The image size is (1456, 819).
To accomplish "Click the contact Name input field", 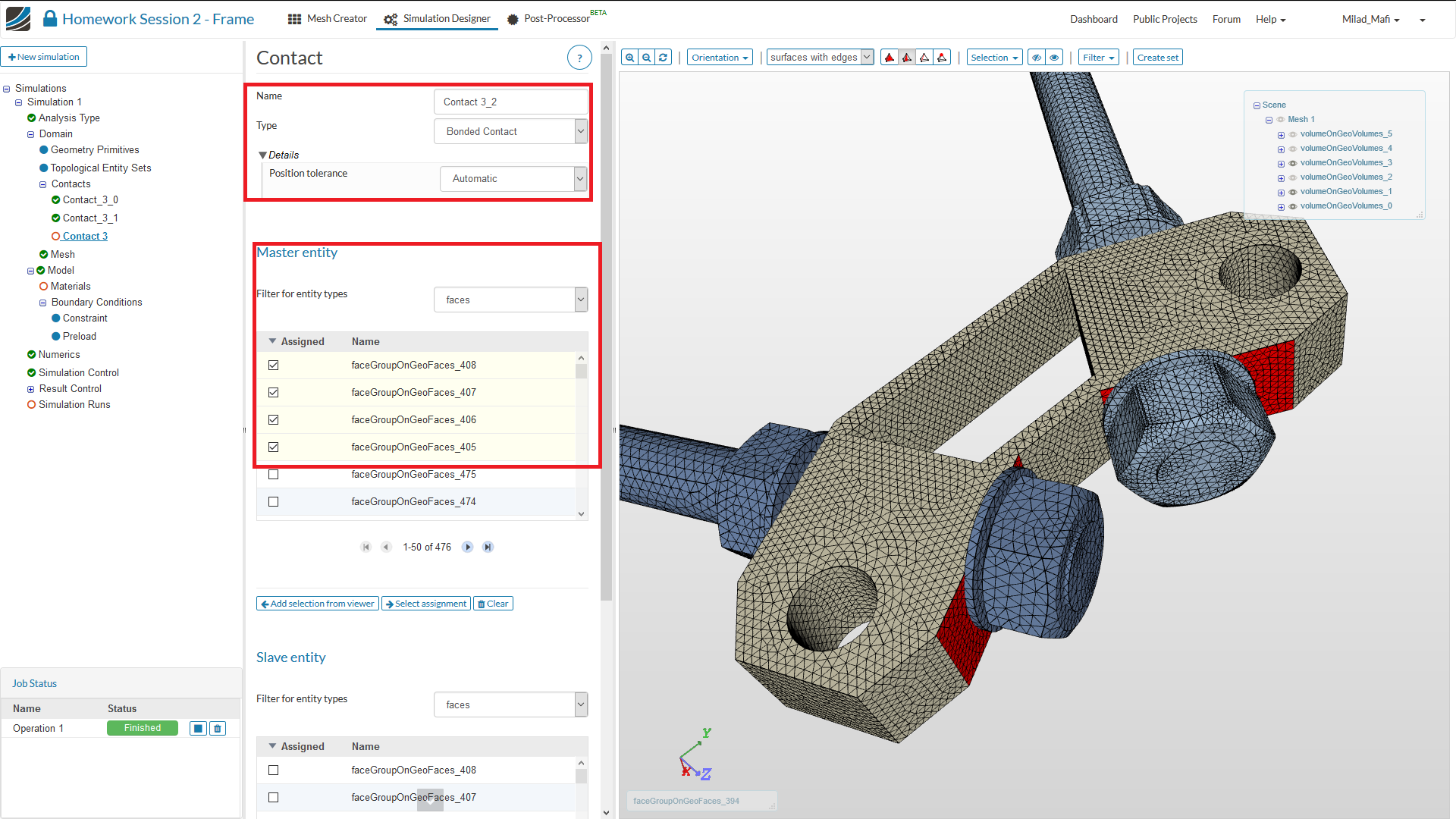I will (510, 102).
